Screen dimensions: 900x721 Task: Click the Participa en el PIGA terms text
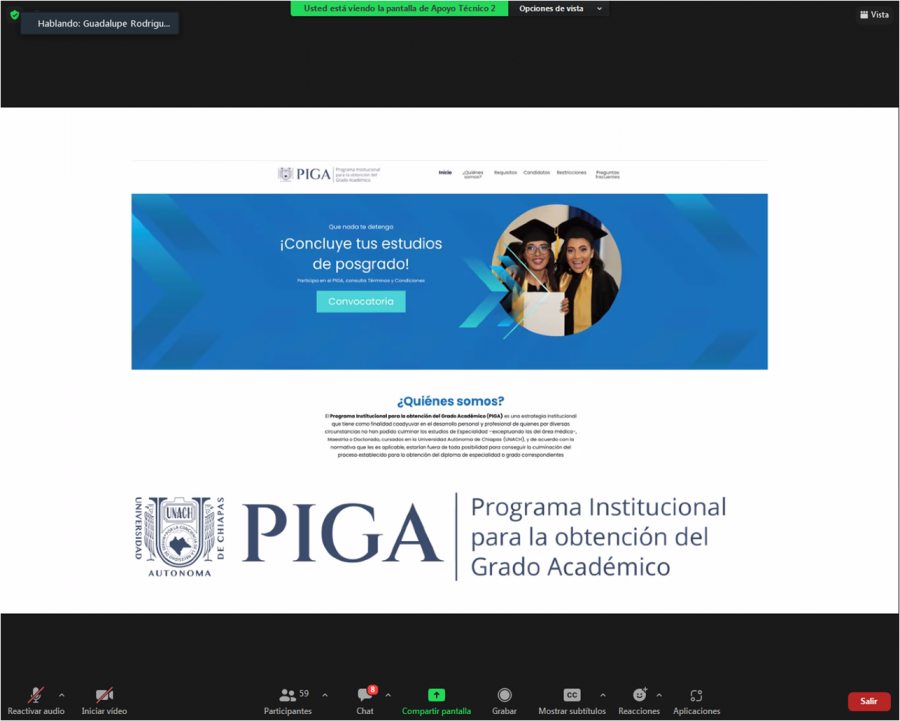tap(361, 281)
